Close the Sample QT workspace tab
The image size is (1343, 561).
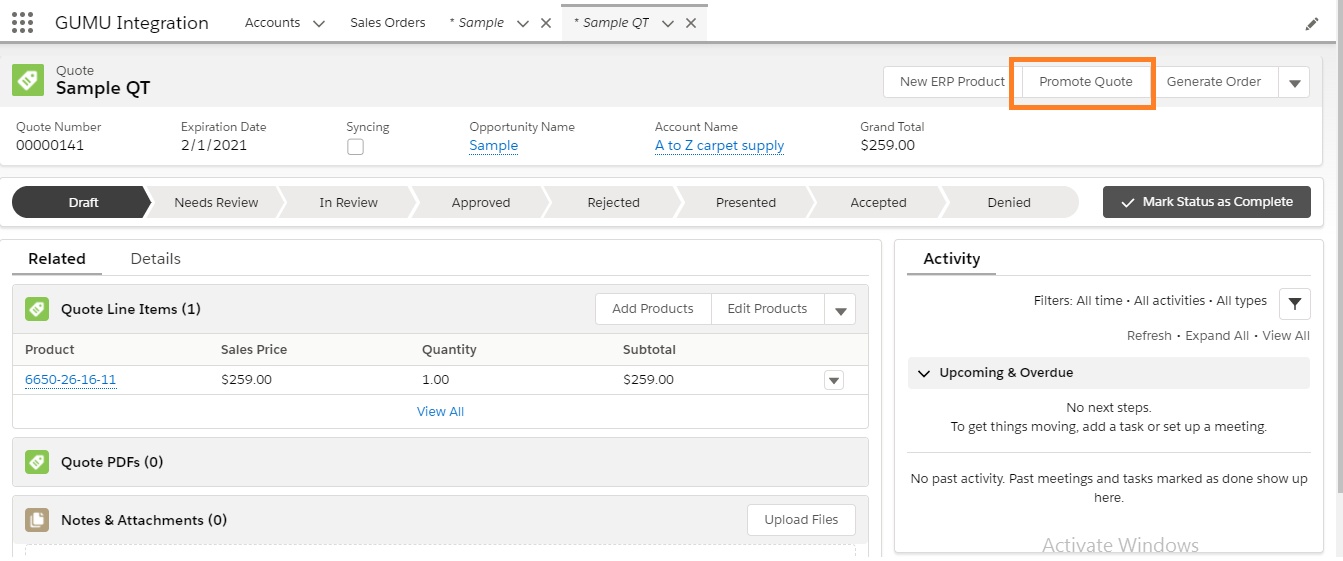(x=690, y=23)
